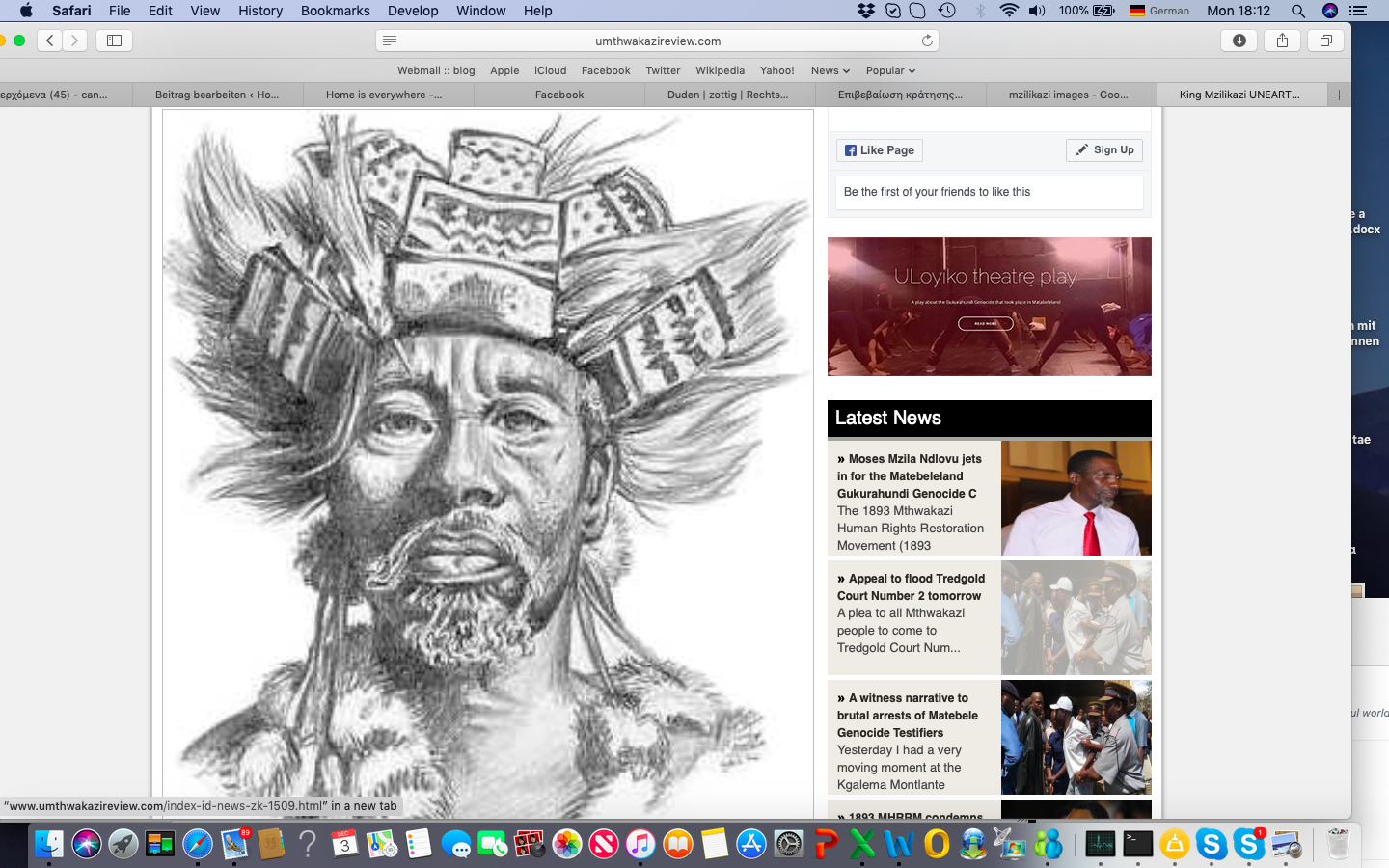Click umthwakazireview.com address field
The width and height of the screenshot is (1389, 868).
pyautogui.click(x=657, y=41)
